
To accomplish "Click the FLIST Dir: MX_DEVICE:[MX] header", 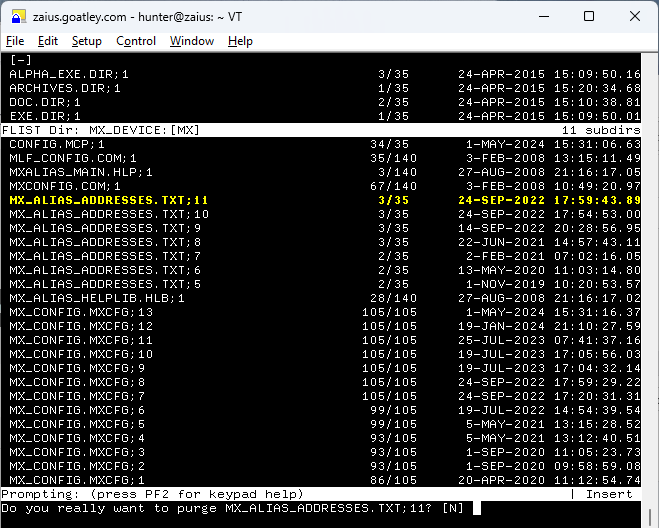I will pyautogui.click(x=100, y=130).
